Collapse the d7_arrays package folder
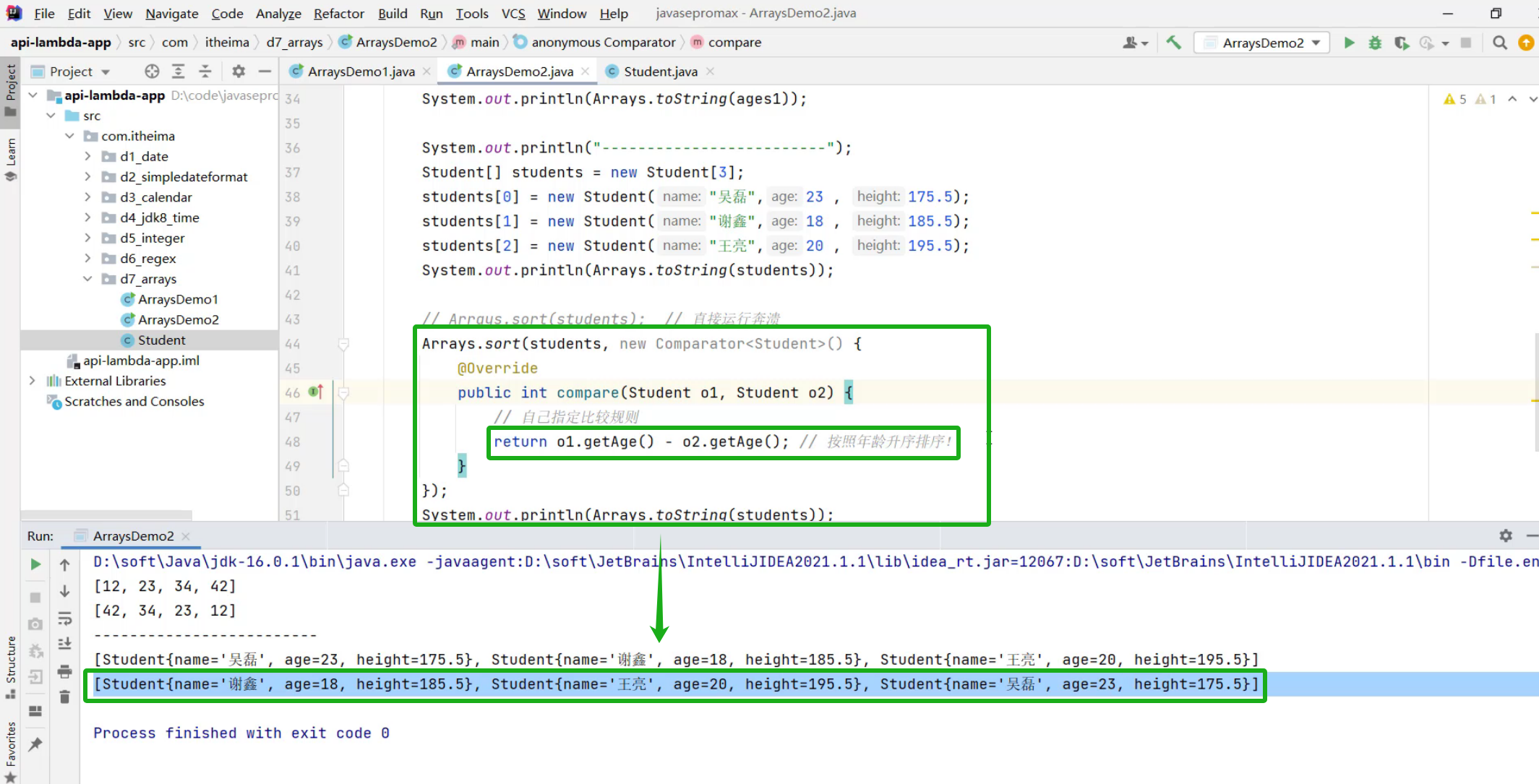 (87, 278)
